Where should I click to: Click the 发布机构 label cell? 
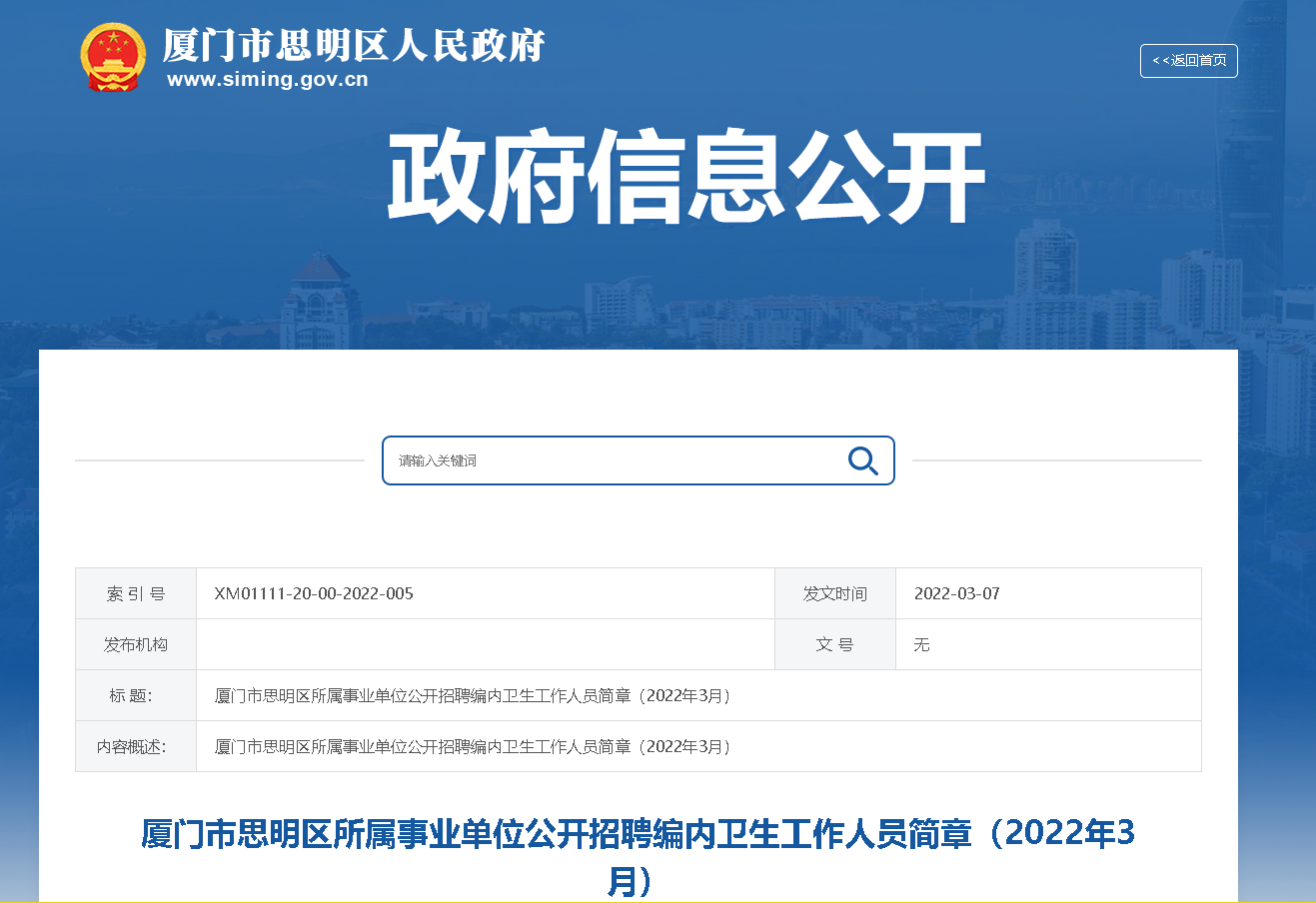point(136,645)
